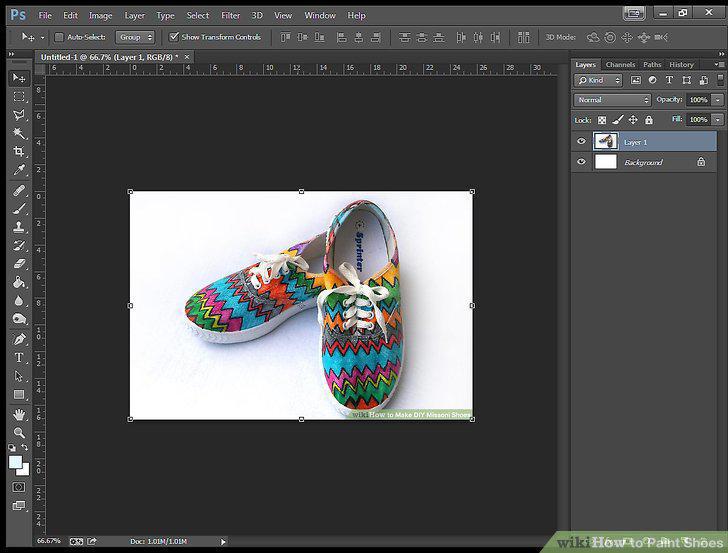Enable the Auto-Select checkbox

[59, 37]
